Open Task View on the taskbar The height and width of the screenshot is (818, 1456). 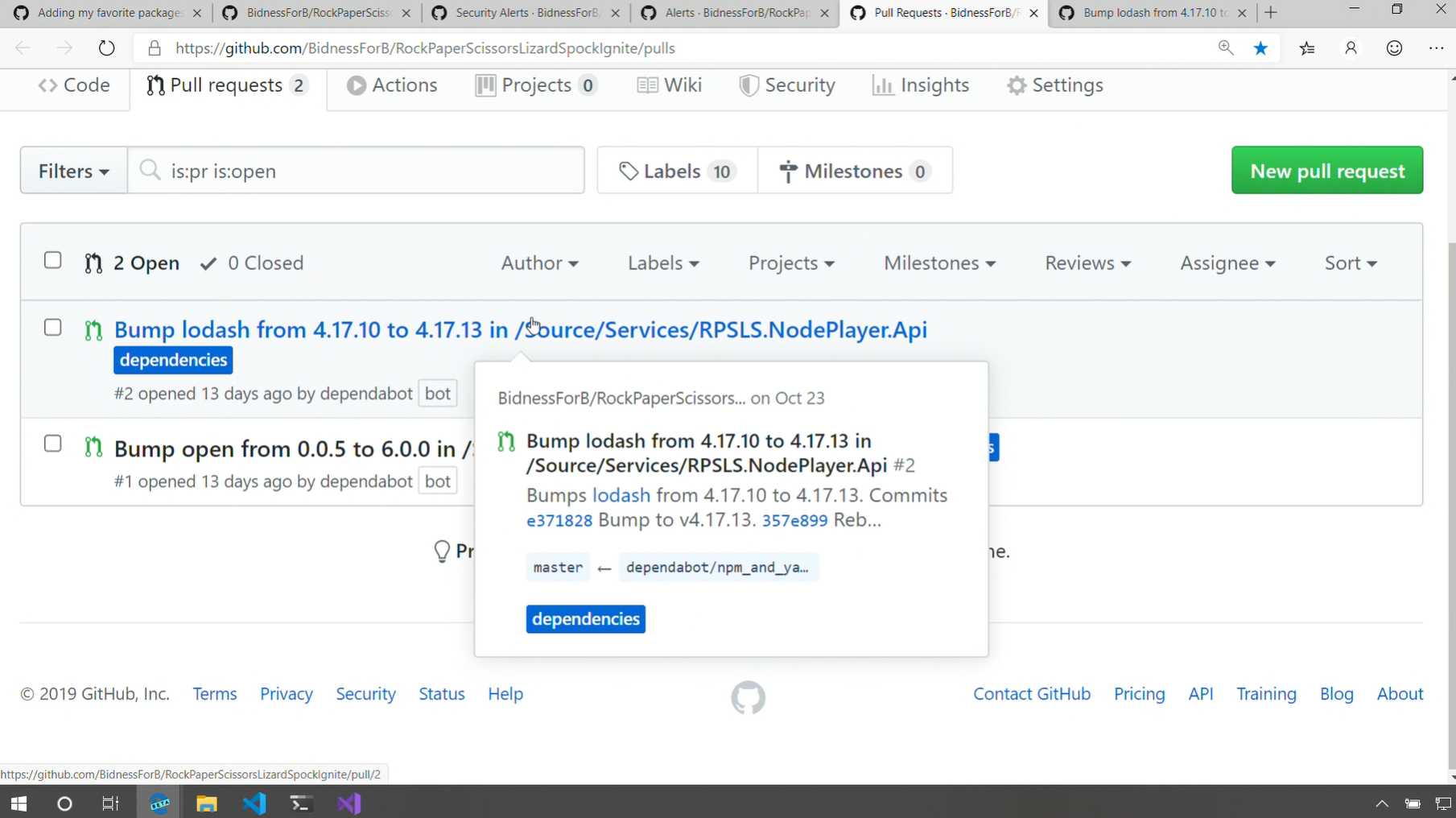pos(110,804)
